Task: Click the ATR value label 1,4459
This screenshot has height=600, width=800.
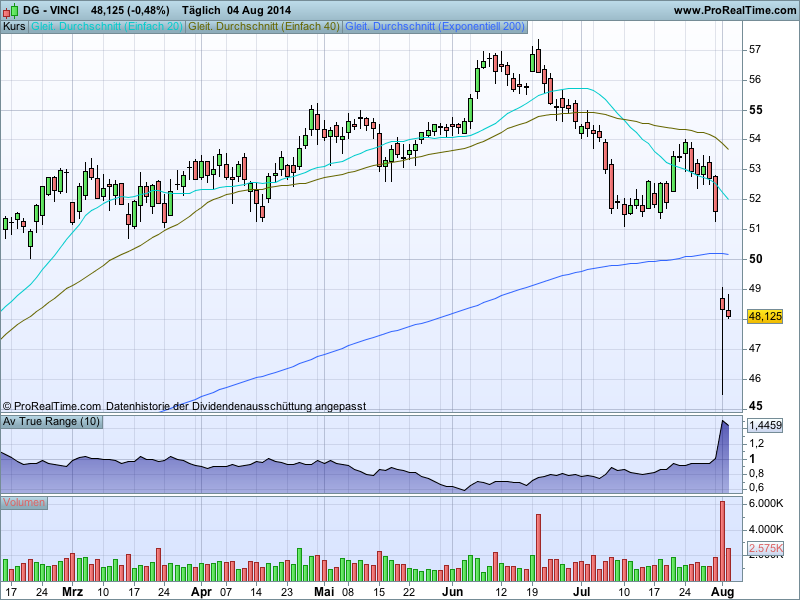Action: (x=765, y=425)
